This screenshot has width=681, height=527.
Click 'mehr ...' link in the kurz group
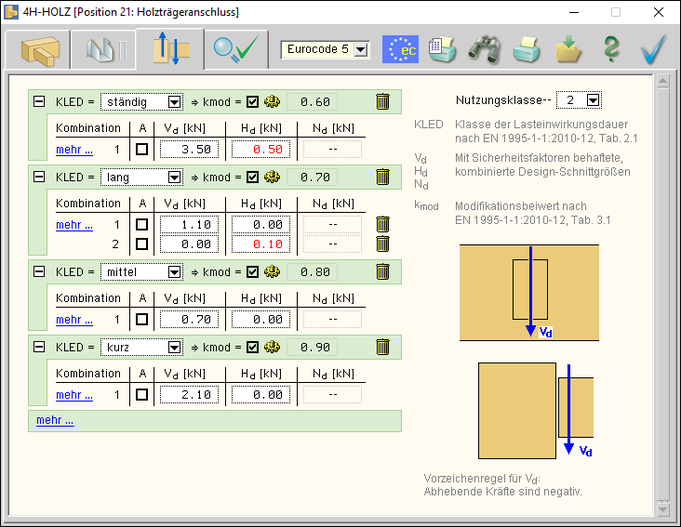pos(74,395)
